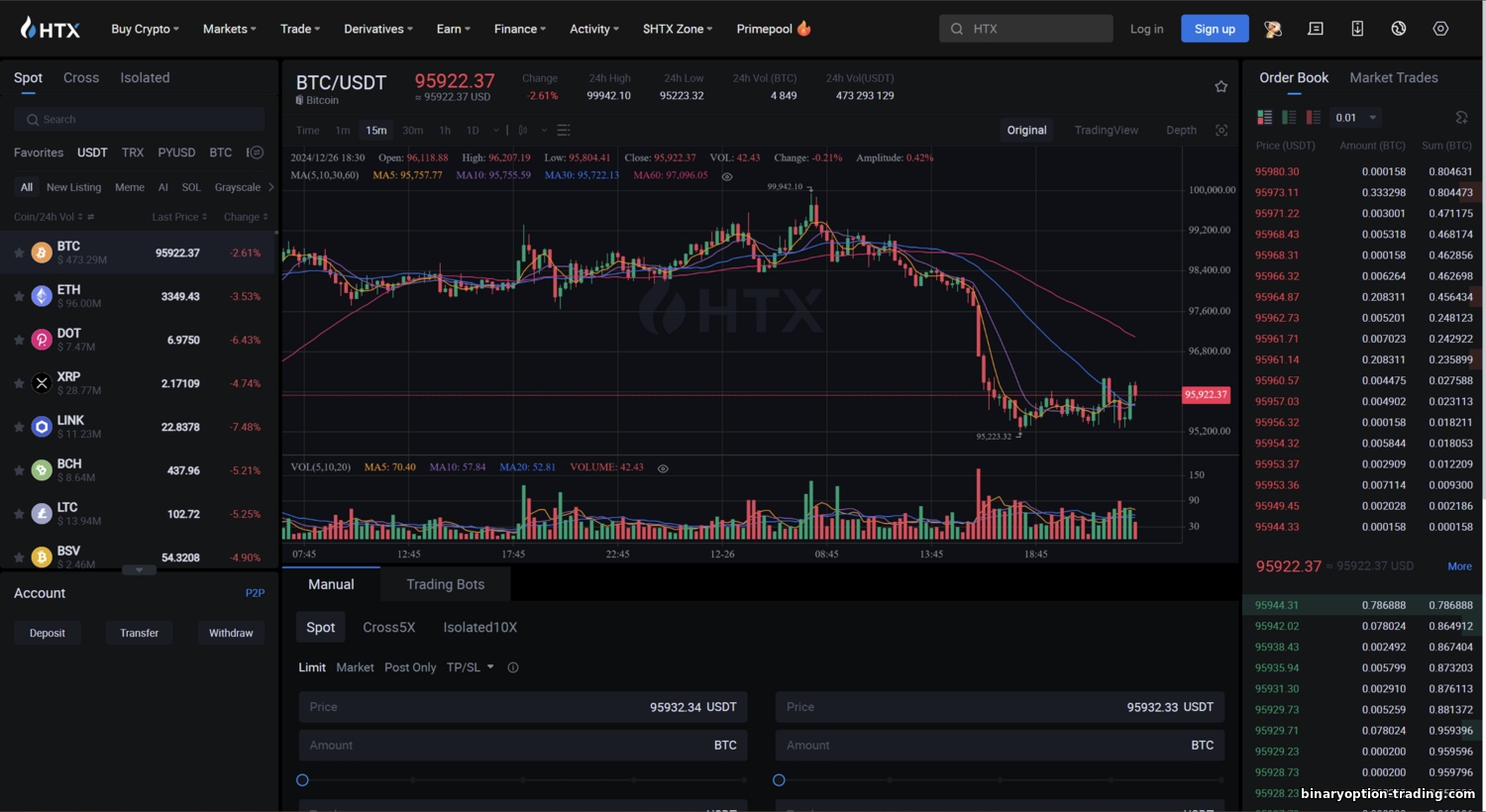
Task: Toggle favorite star for LINK row
Action: point(19,427)
